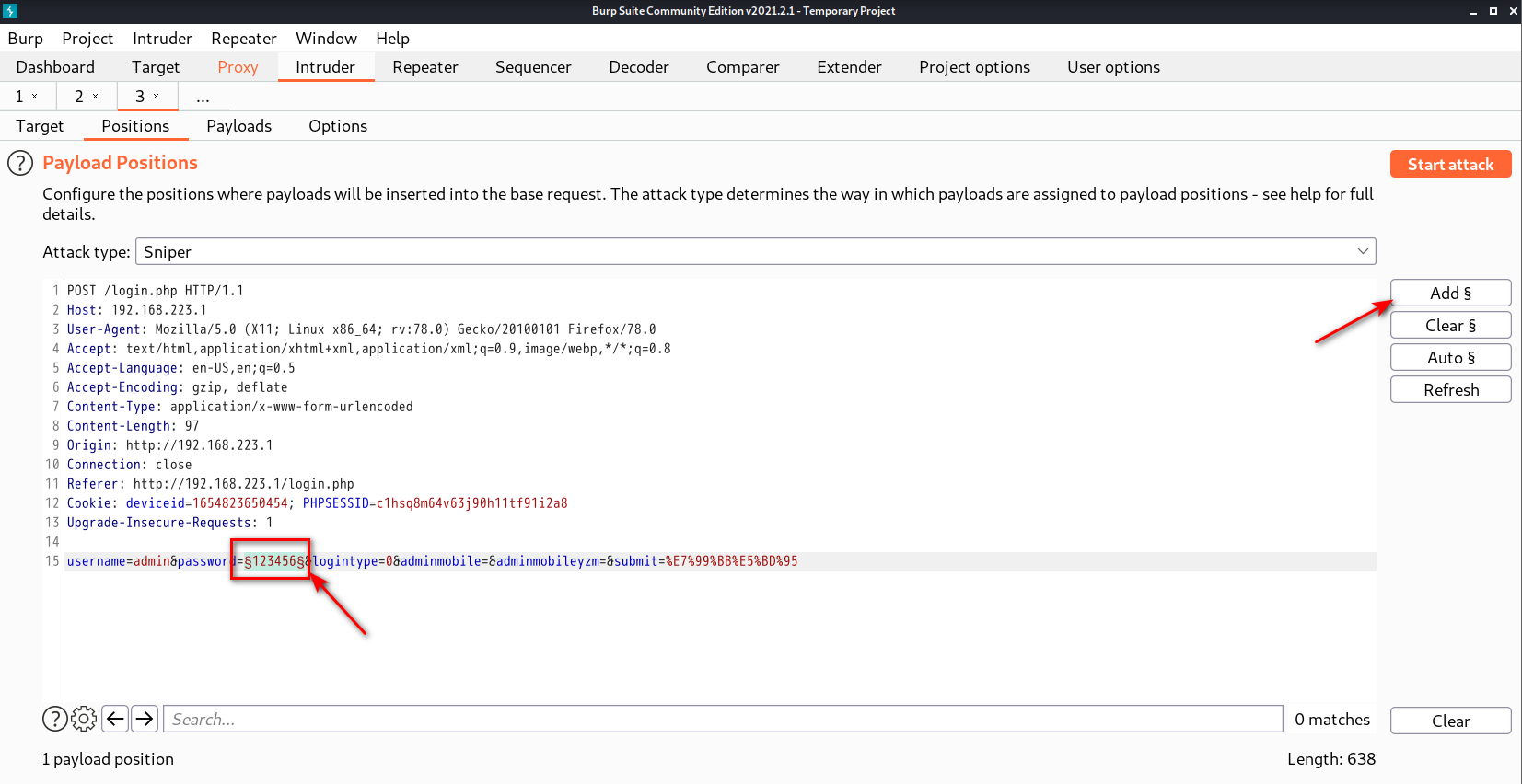The height and width of the screenshot is (784, 1522).
Task: Open the Window menu
Action: click(326, 39)
